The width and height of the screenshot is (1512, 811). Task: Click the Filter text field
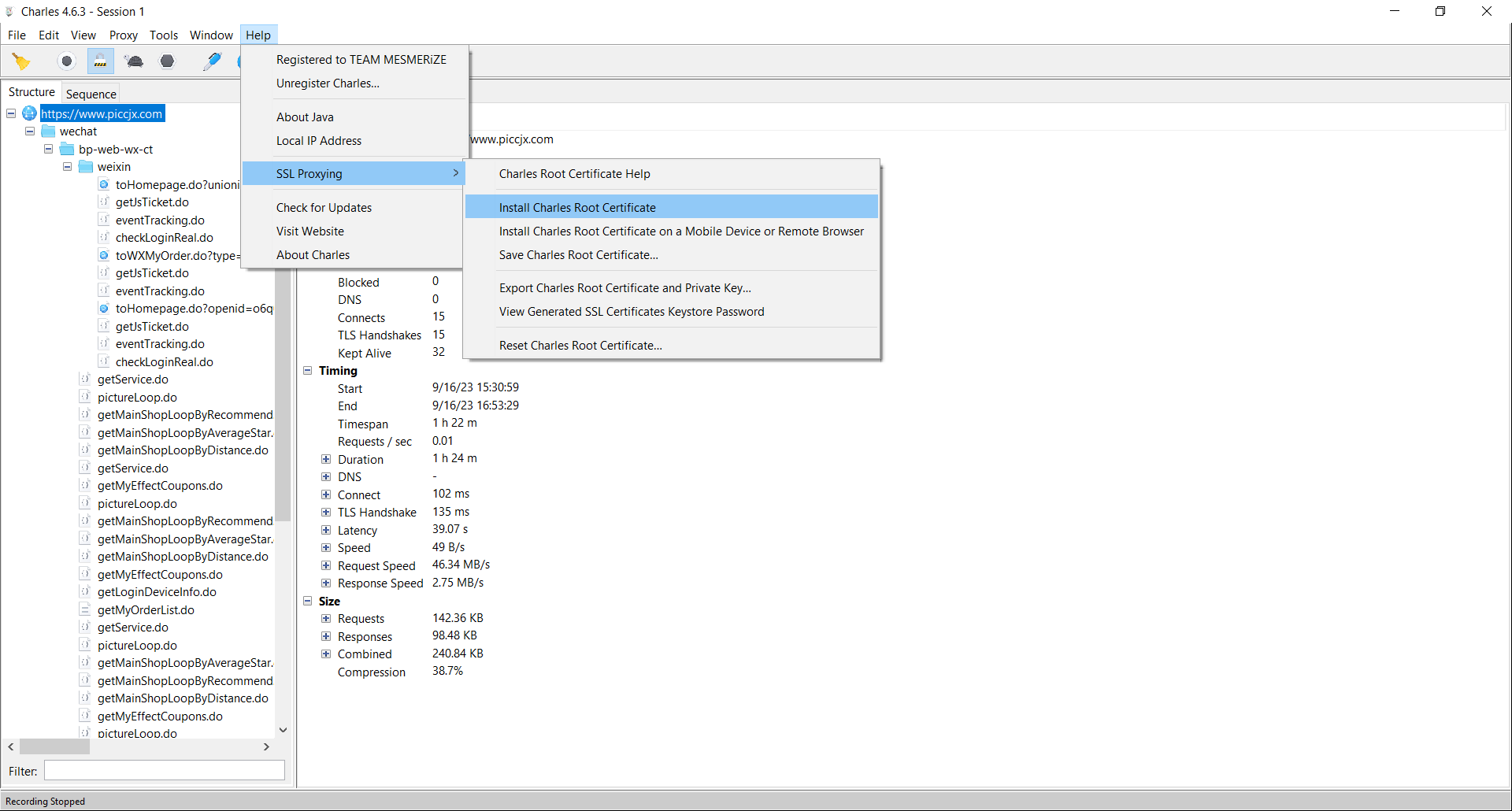pos(165,771)
